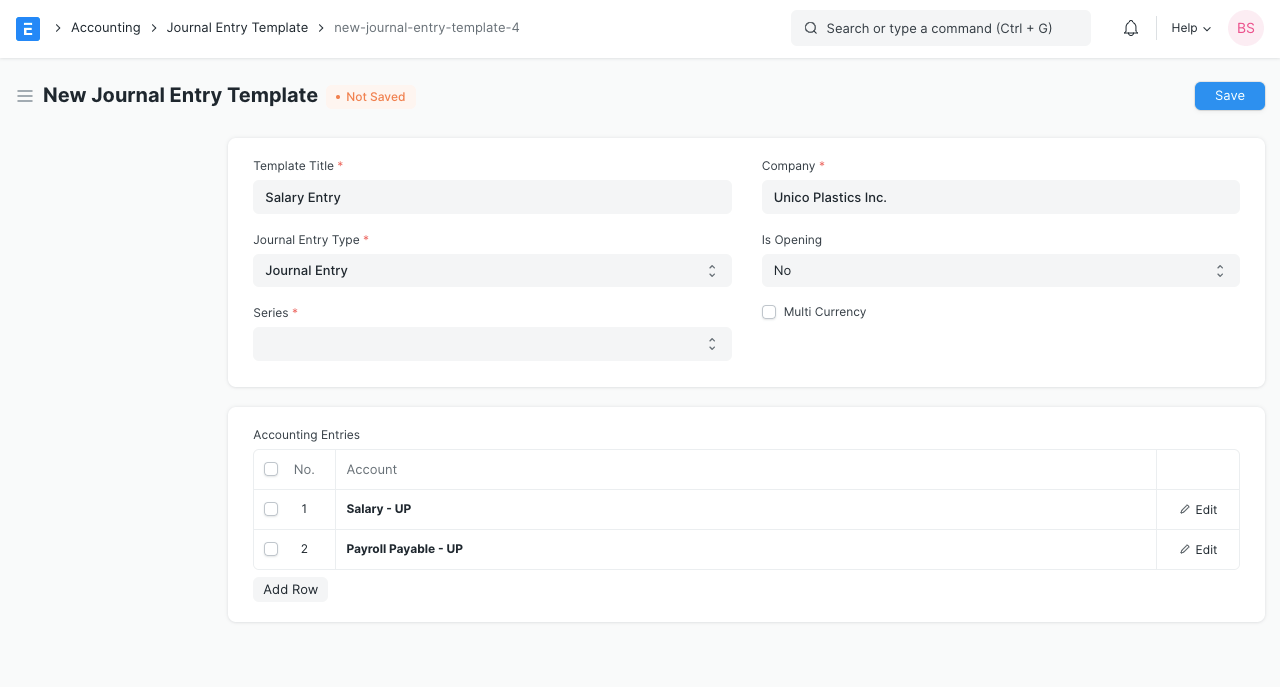Expand the Is Opening dropdown
Image resolution: width=1280 pixels, height=687 pixels.
pyautogui.click(x=1000, y=270)
